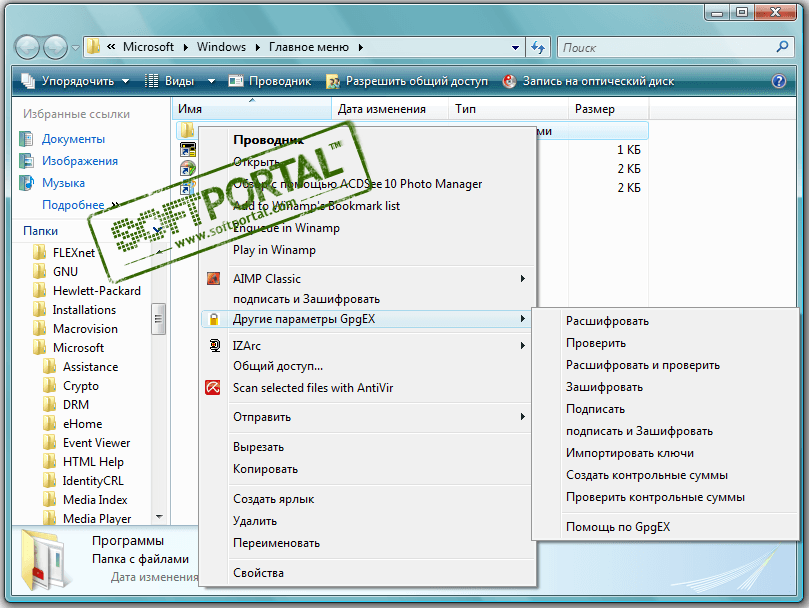
Task: Open address bar history dropdown
Action: click(x=515, y=47)
